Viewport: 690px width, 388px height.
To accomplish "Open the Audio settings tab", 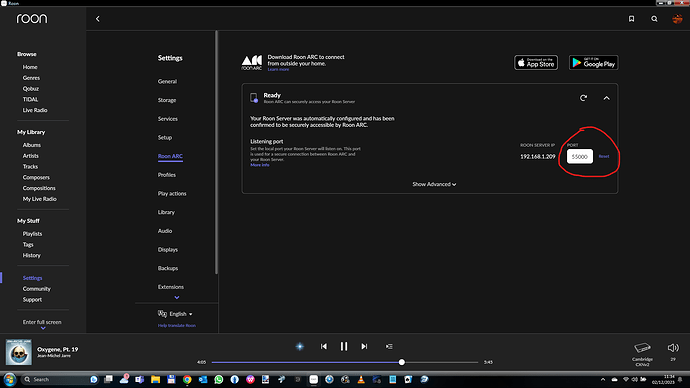I will pyautogui.click(x=165, y=231).
